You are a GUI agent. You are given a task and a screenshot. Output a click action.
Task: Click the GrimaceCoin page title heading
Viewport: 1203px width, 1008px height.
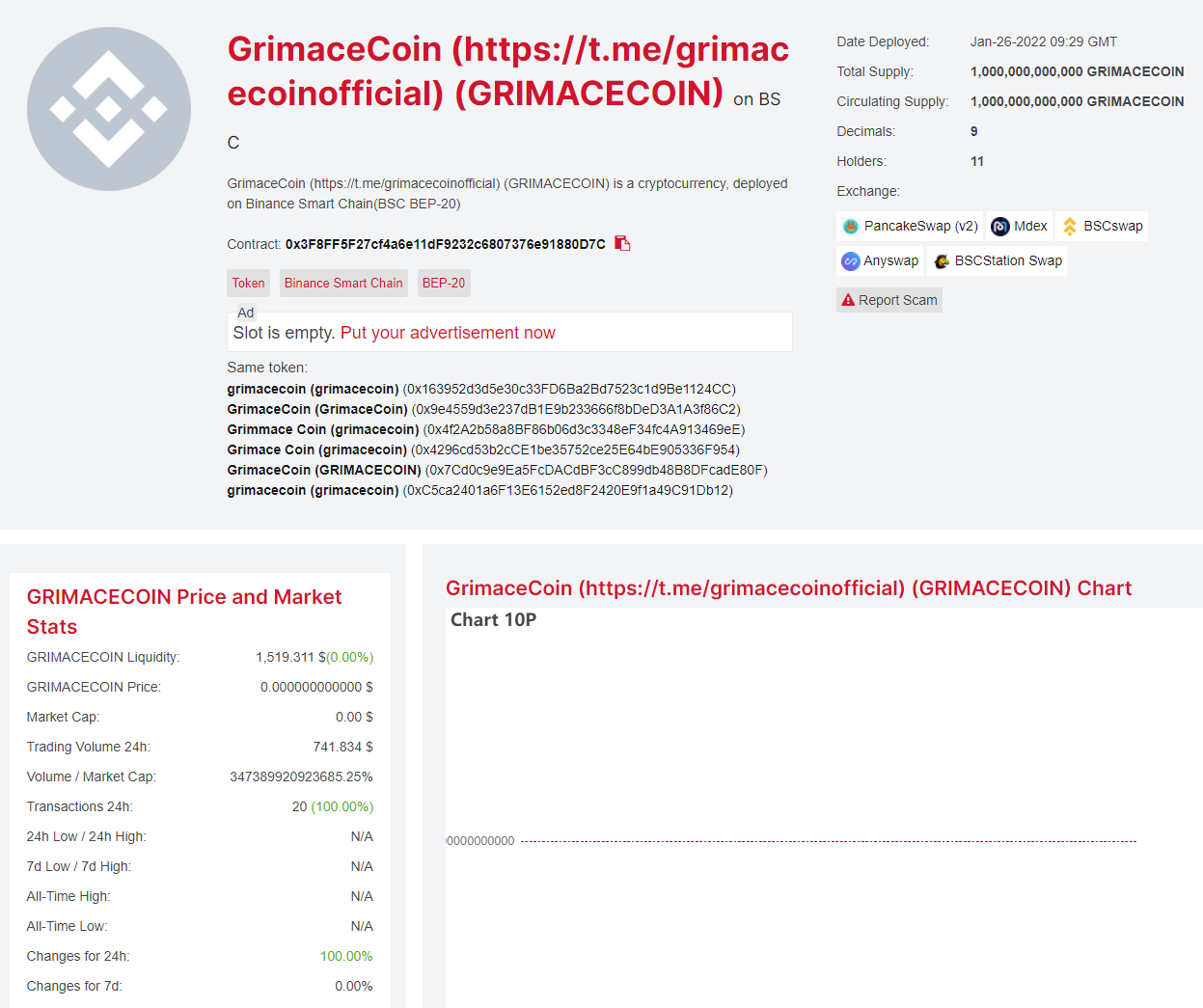508,71
